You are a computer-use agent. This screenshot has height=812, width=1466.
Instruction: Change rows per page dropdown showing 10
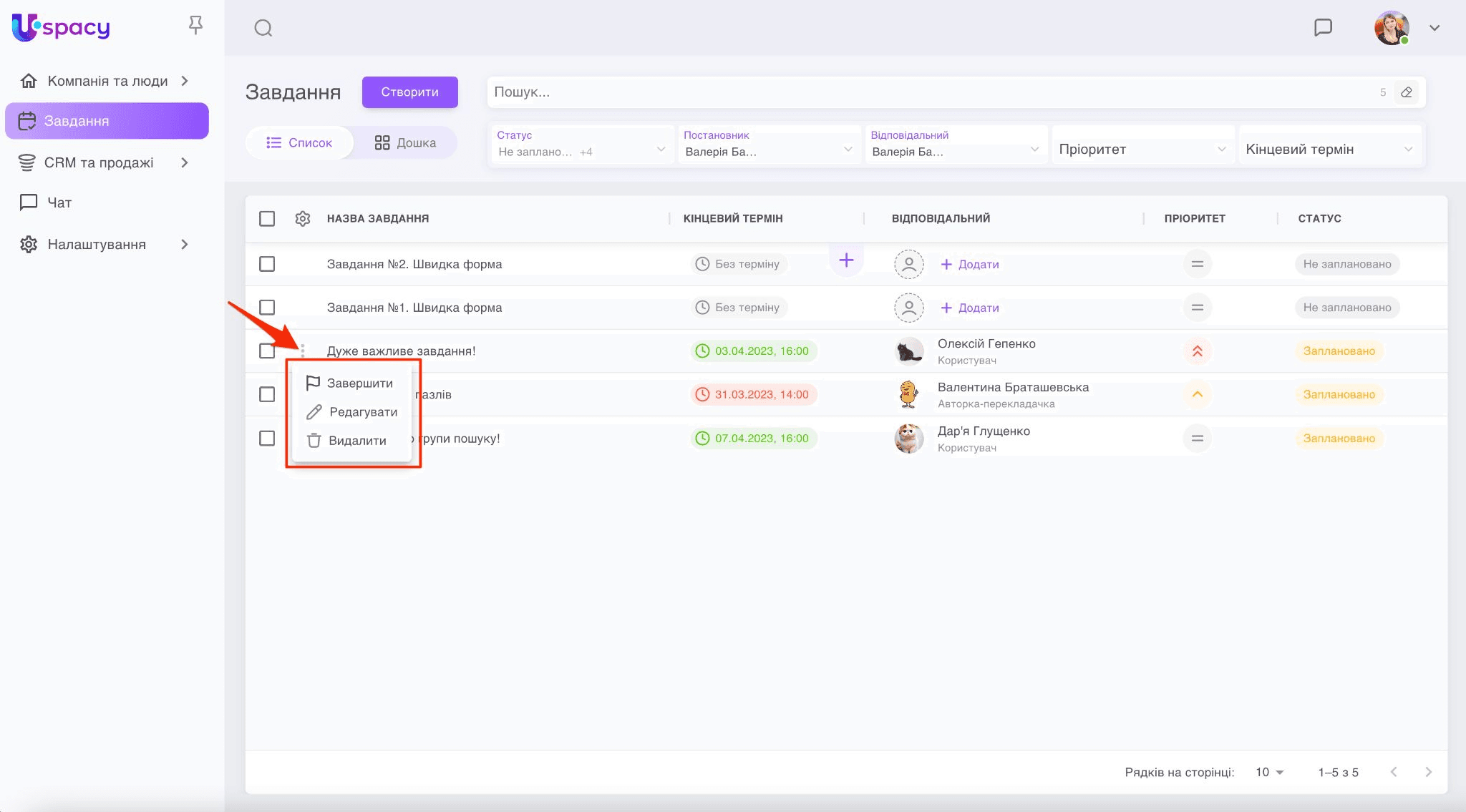click(1269, 772)
